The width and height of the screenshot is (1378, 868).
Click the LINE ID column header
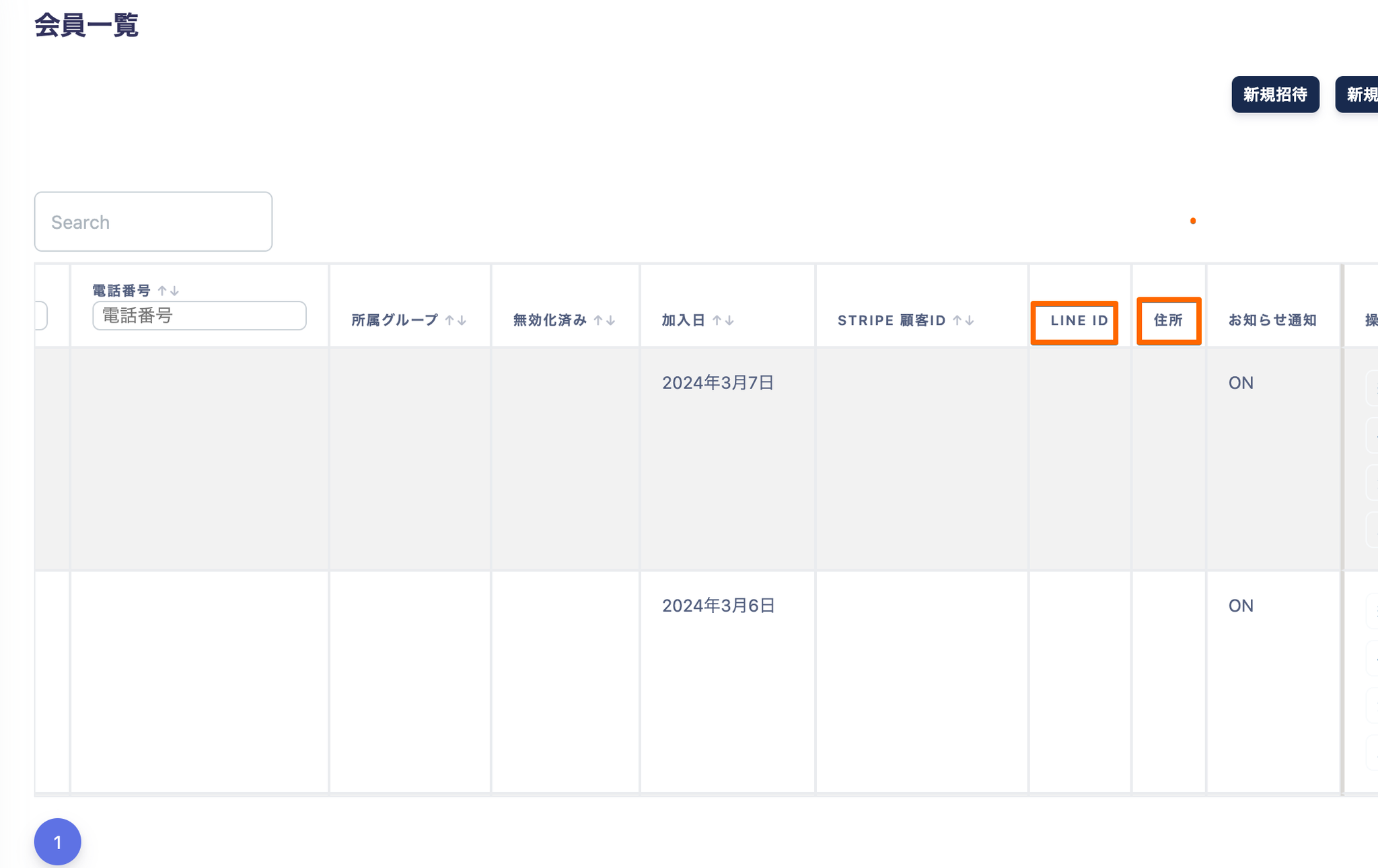1079,320
